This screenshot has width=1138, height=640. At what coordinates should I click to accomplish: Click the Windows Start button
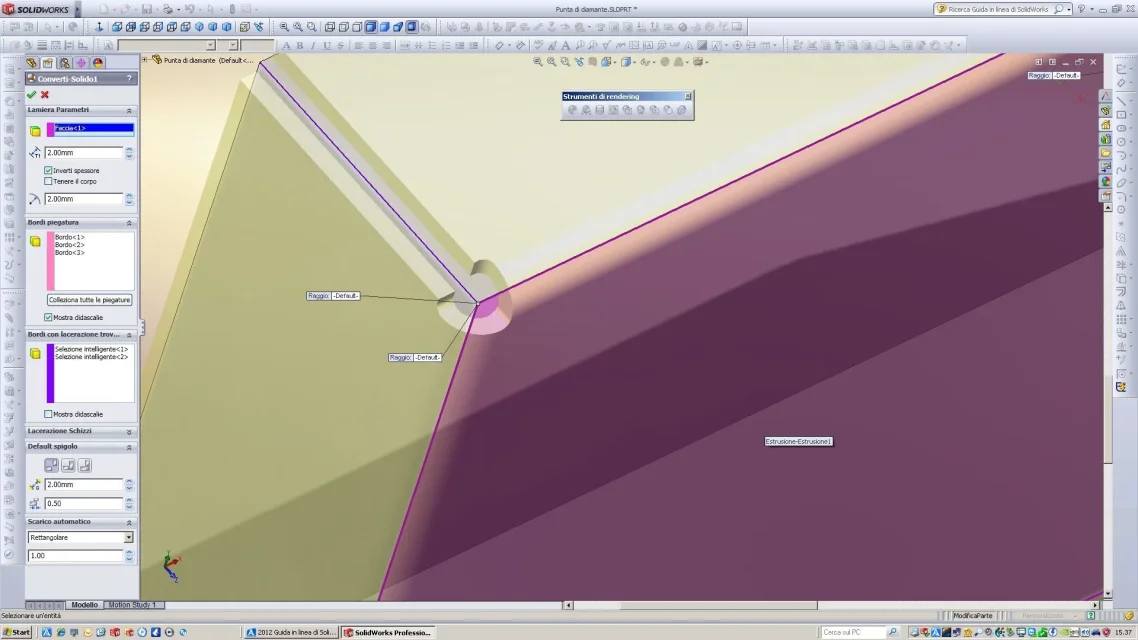pos(17,632)
